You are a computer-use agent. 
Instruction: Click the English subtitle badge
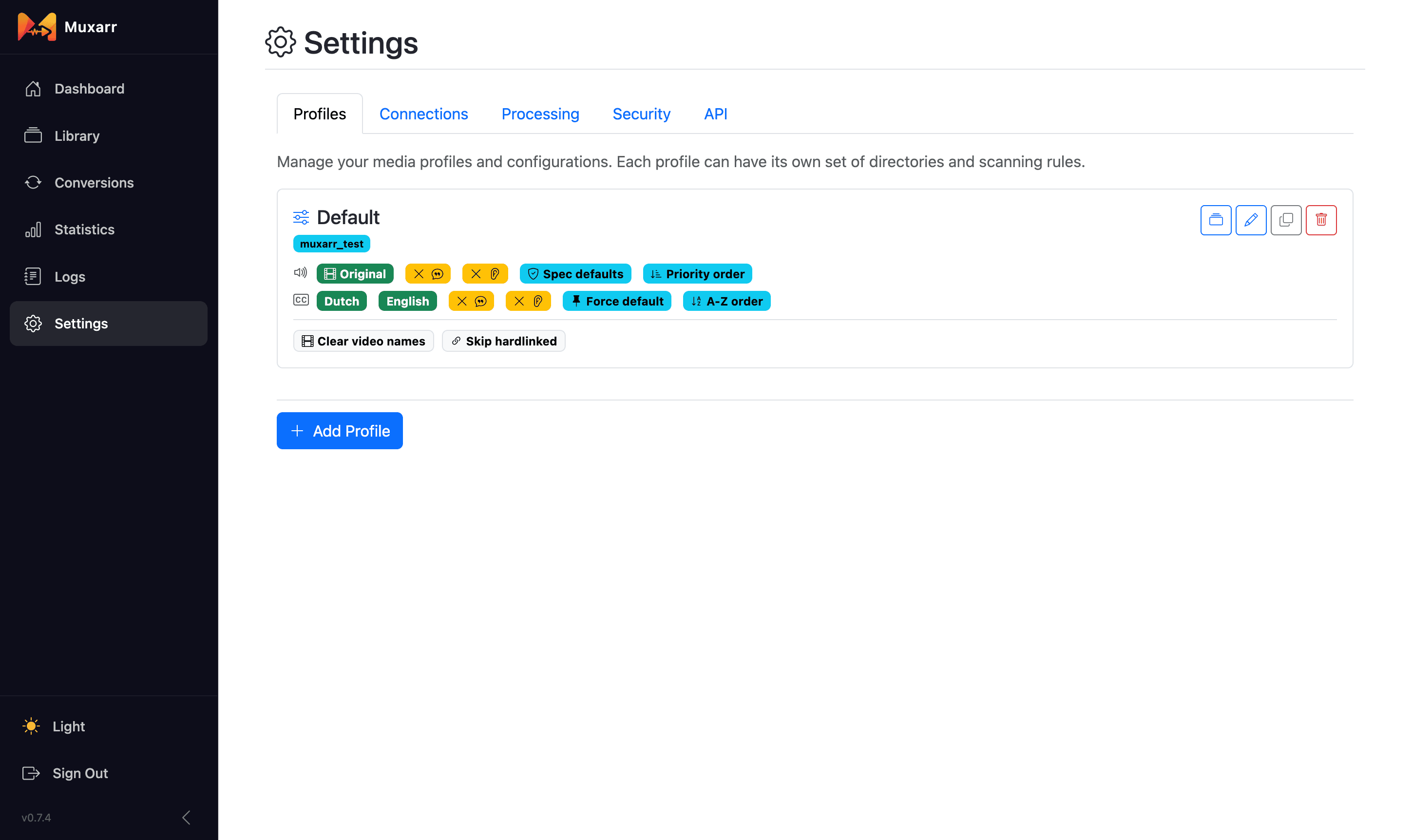[x=408, y=301]
